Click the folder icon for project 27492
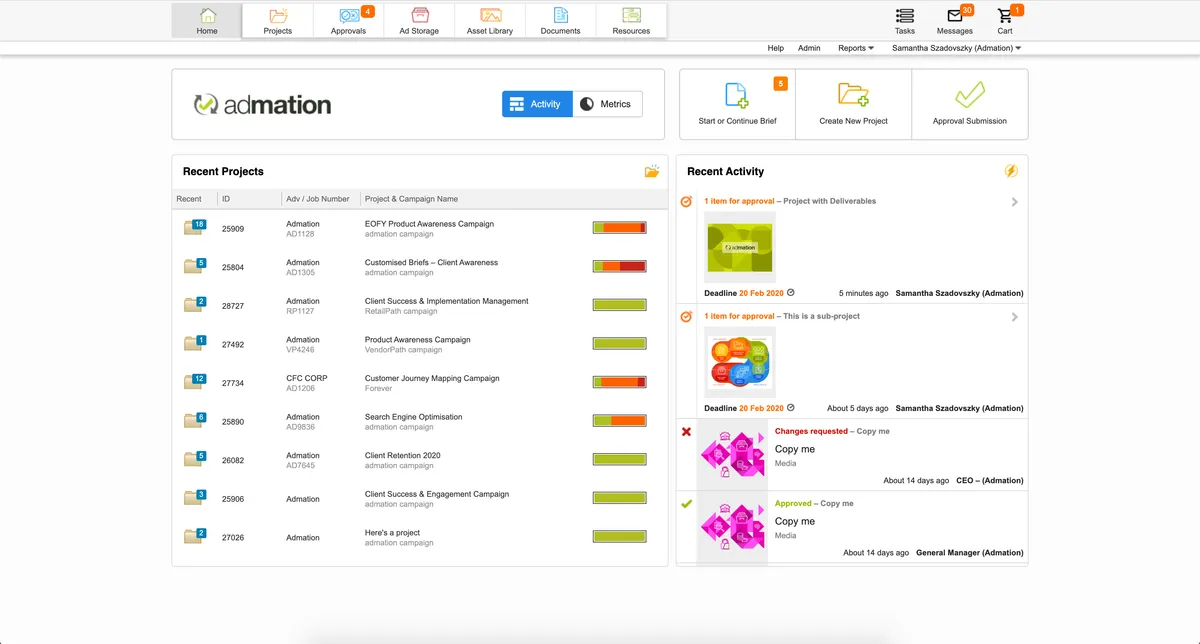This screenshot has width=1200, height=644. click(x=194, y=343)
